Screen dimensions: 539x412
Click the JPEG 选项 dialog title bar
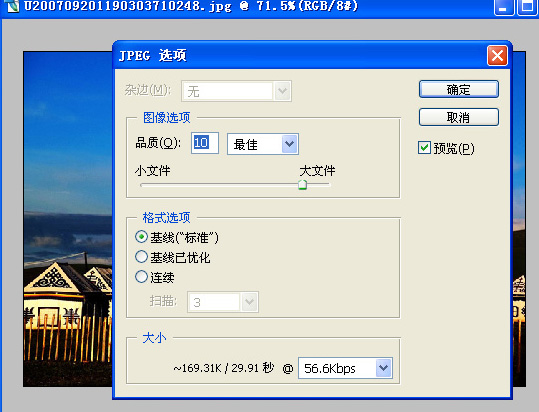click(299, 55)
